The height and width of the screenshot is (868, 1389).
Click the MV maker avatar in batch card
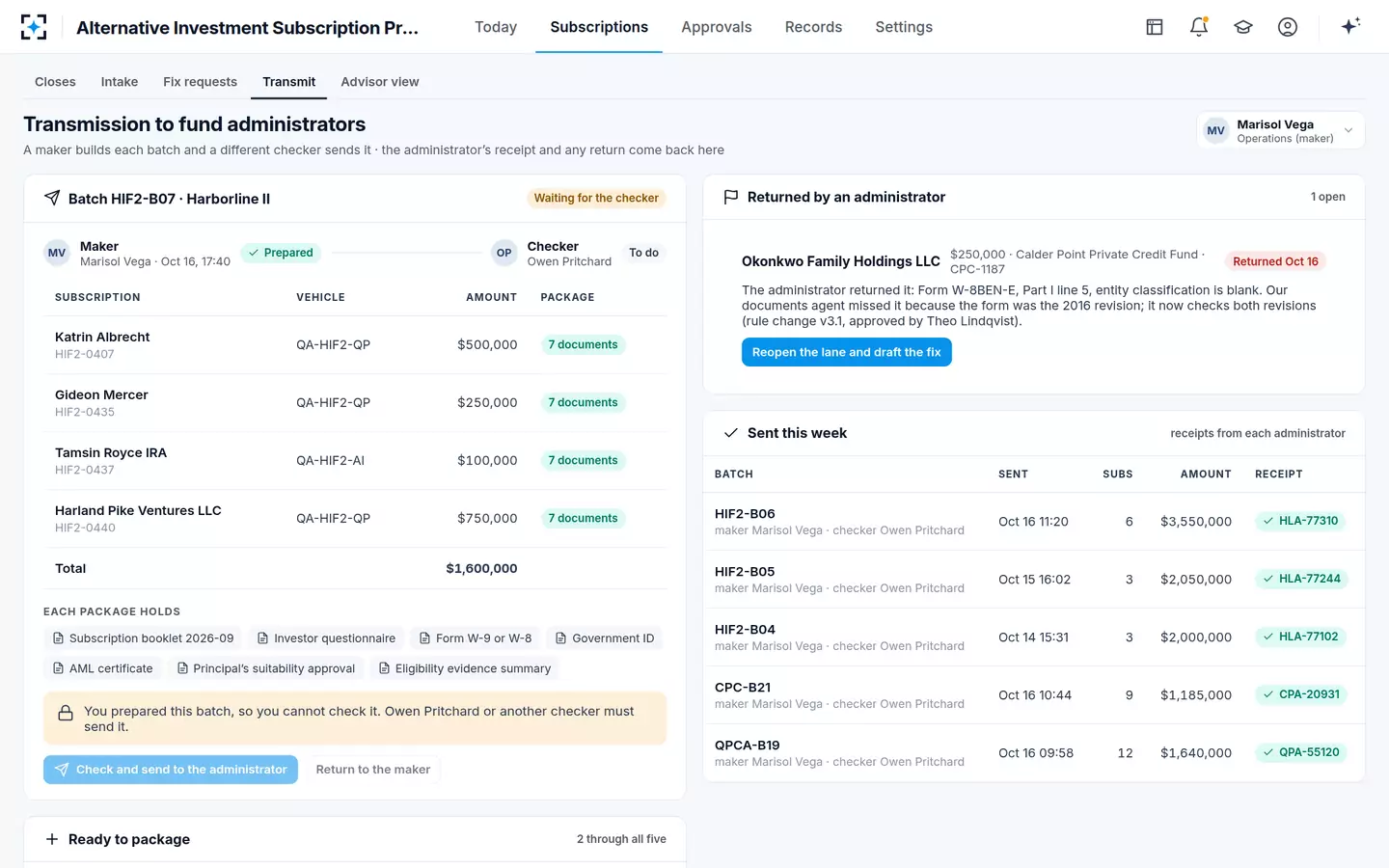57,253
